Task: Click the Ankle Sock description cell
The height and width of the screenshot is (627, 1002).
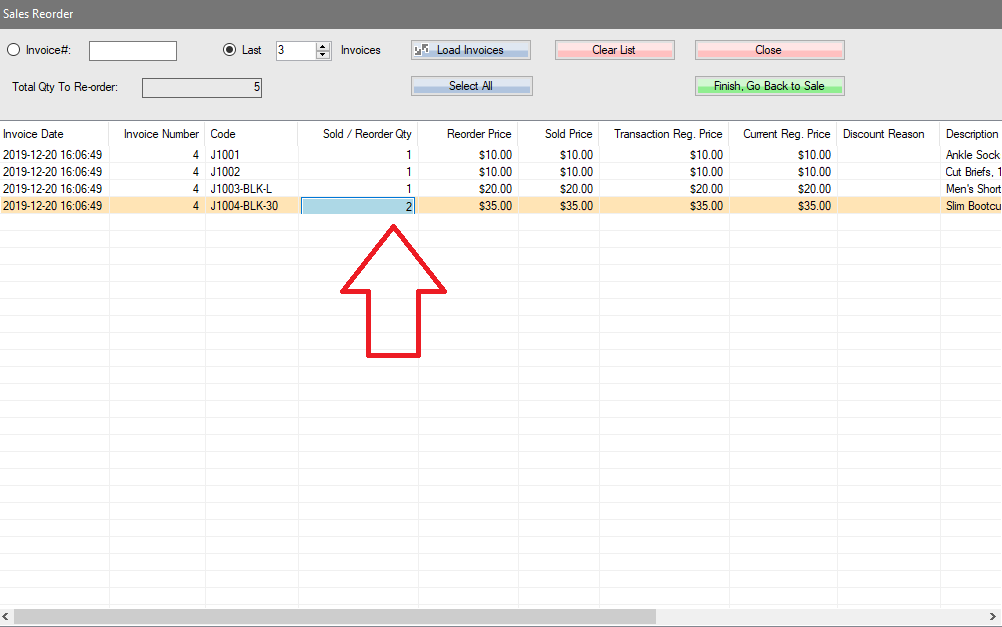Action: pos(971,155)
